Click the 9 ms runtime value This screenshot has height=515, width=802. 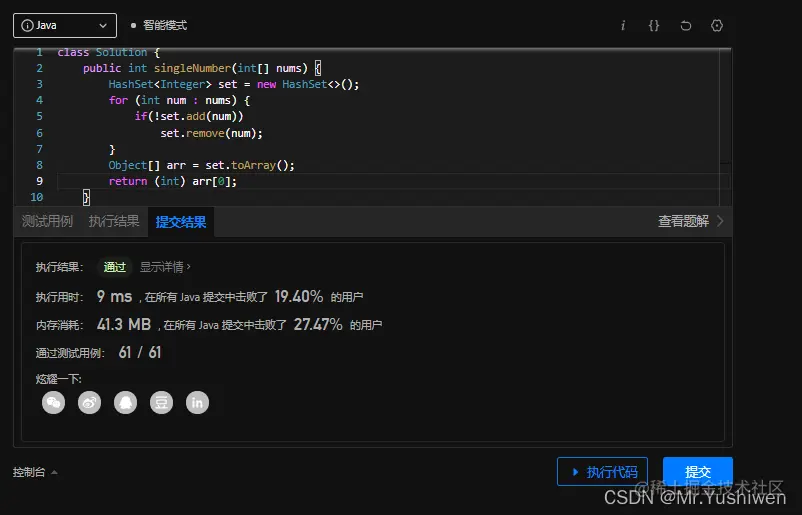click(x=115, y=297)
